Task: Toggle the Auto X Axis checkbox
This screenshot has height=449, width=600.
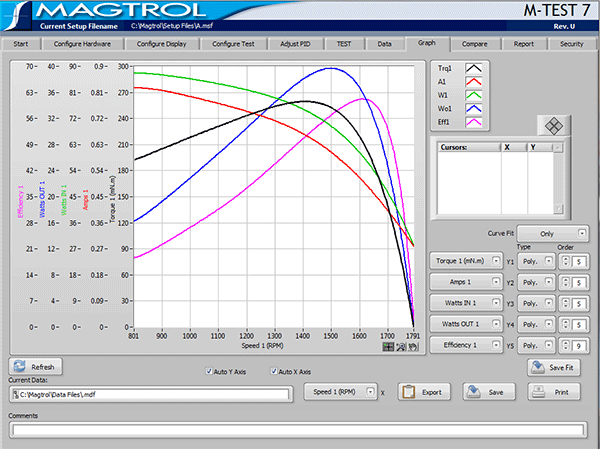Action: click(274, 371)
